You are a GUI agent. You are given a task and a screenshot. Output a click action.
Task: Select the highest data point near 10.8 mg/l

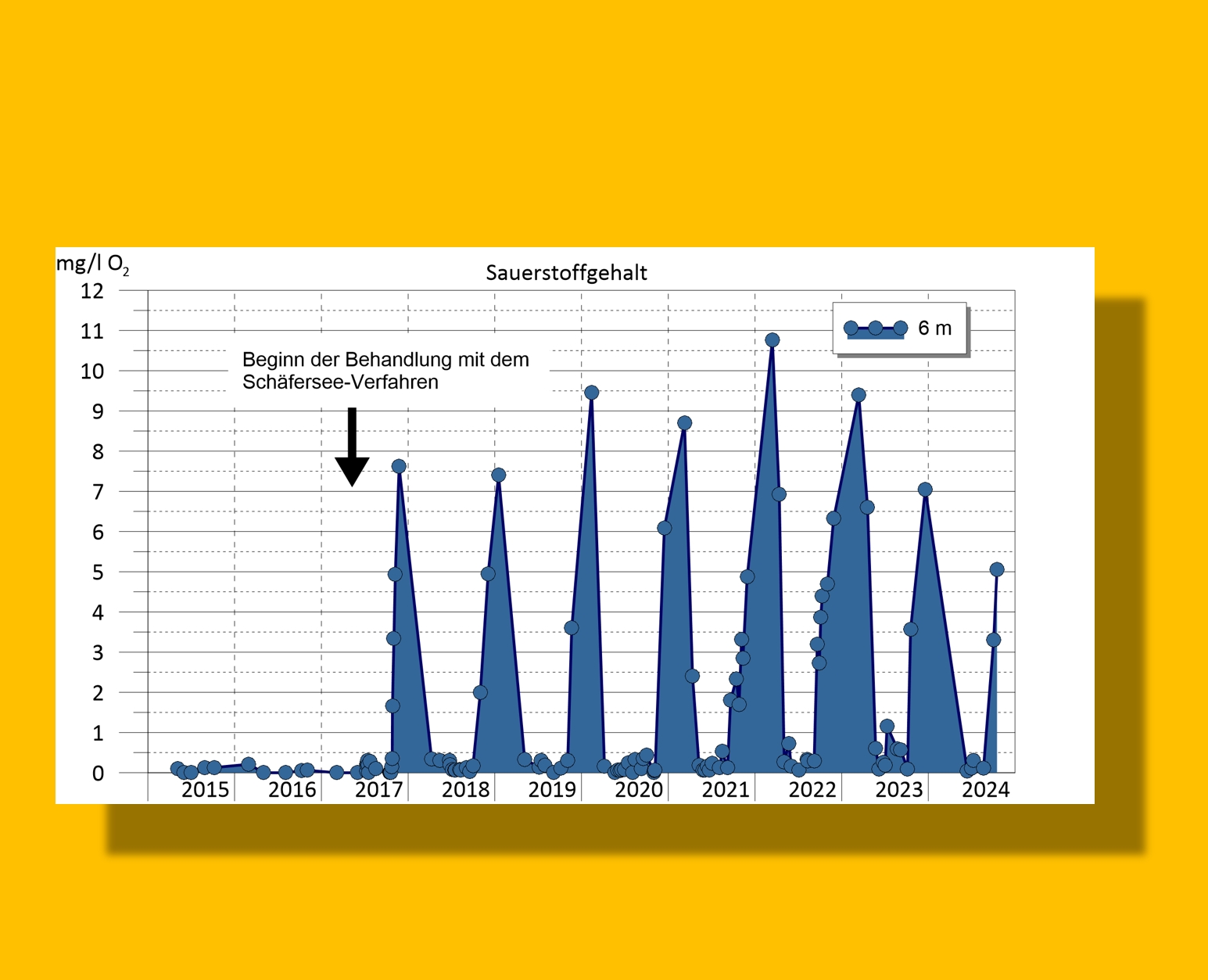click(x=772, y=340)
